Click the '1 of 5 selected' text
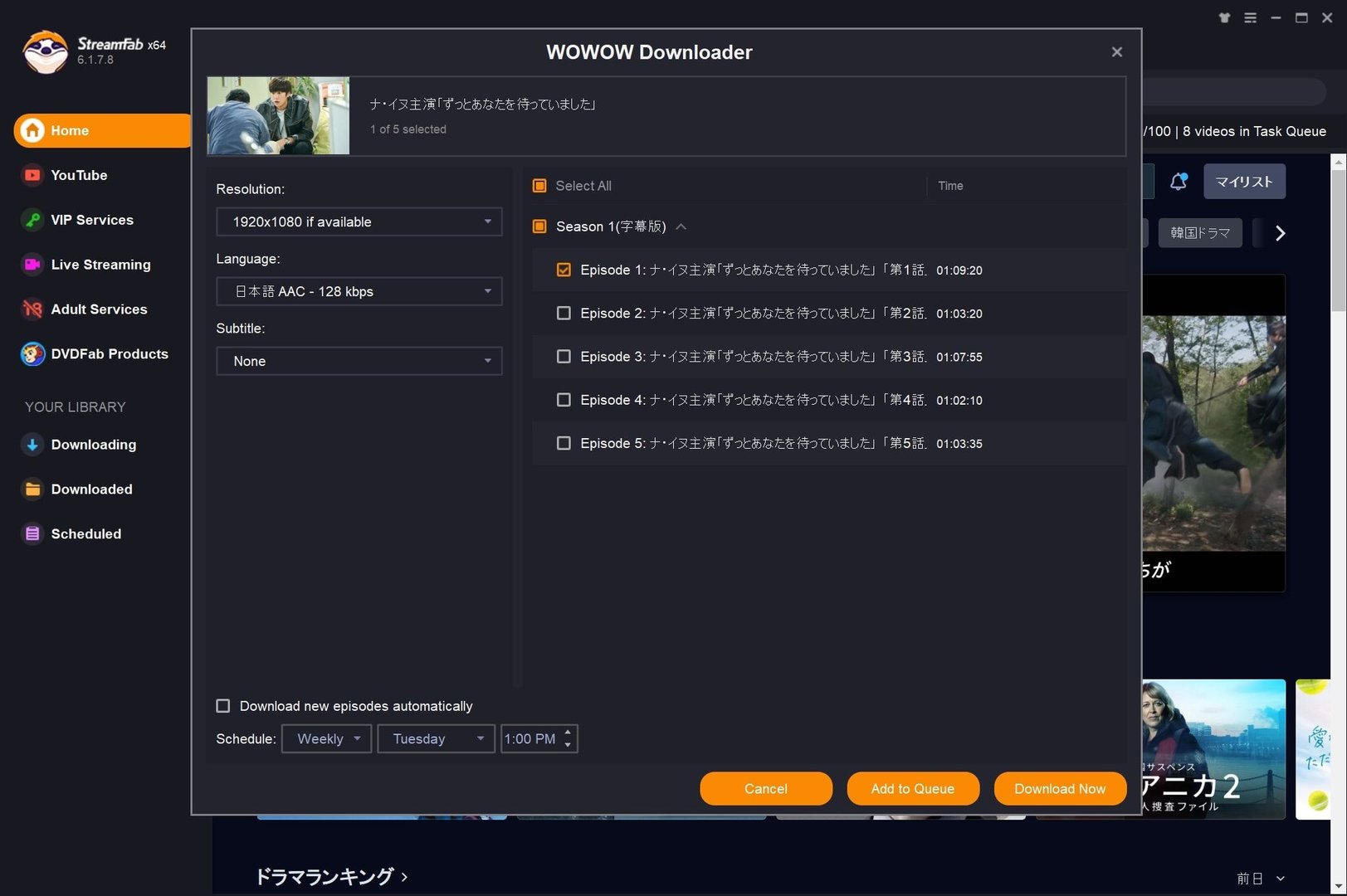The height and width of the screenshot is (896, 1347). [408, 129]
